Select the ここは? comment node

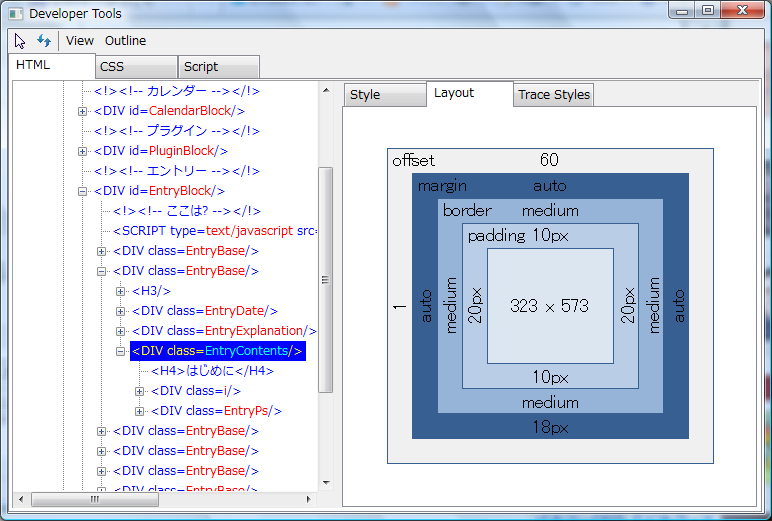(x=187, y=211)
